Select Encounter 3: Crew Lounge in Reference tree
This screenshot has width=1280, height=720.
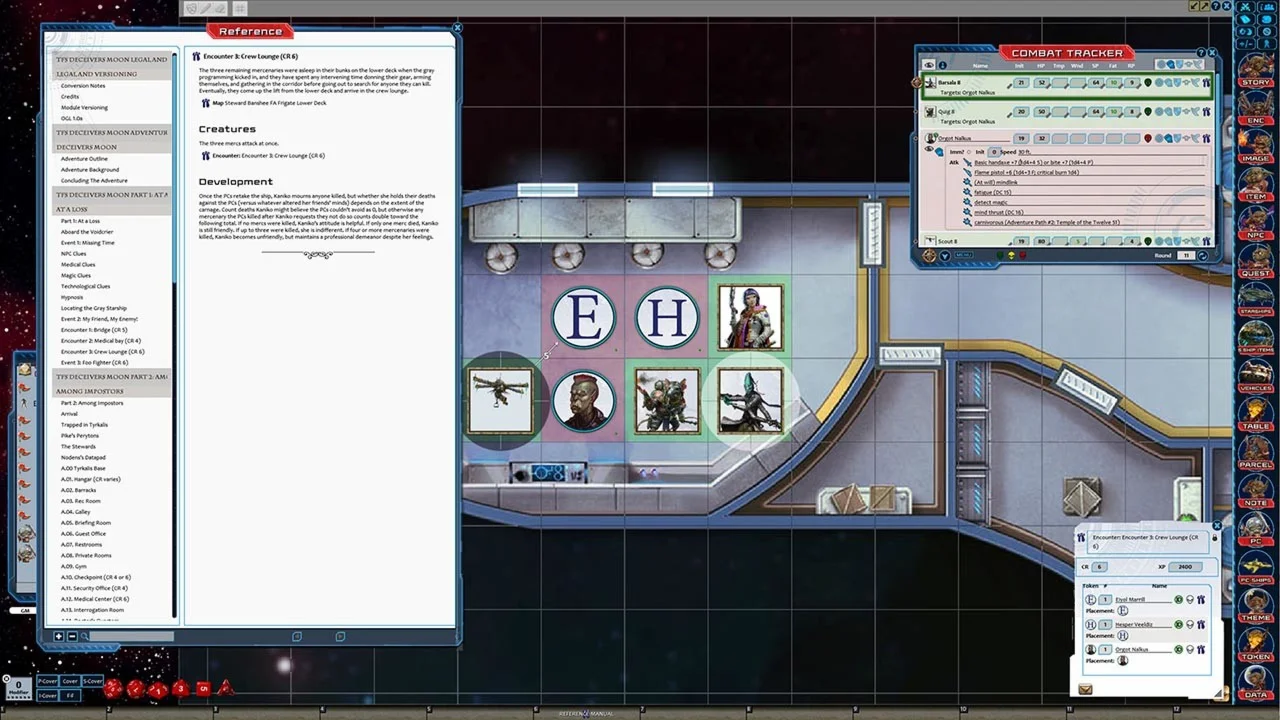102,352
